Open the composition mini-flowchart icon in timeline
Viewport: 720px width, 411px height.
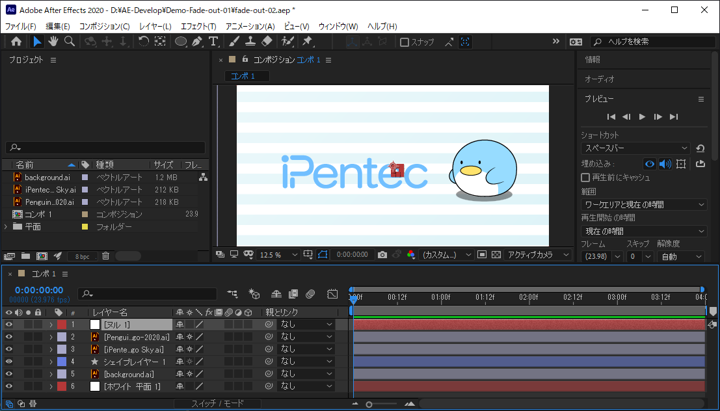click(x=232, y=294)
